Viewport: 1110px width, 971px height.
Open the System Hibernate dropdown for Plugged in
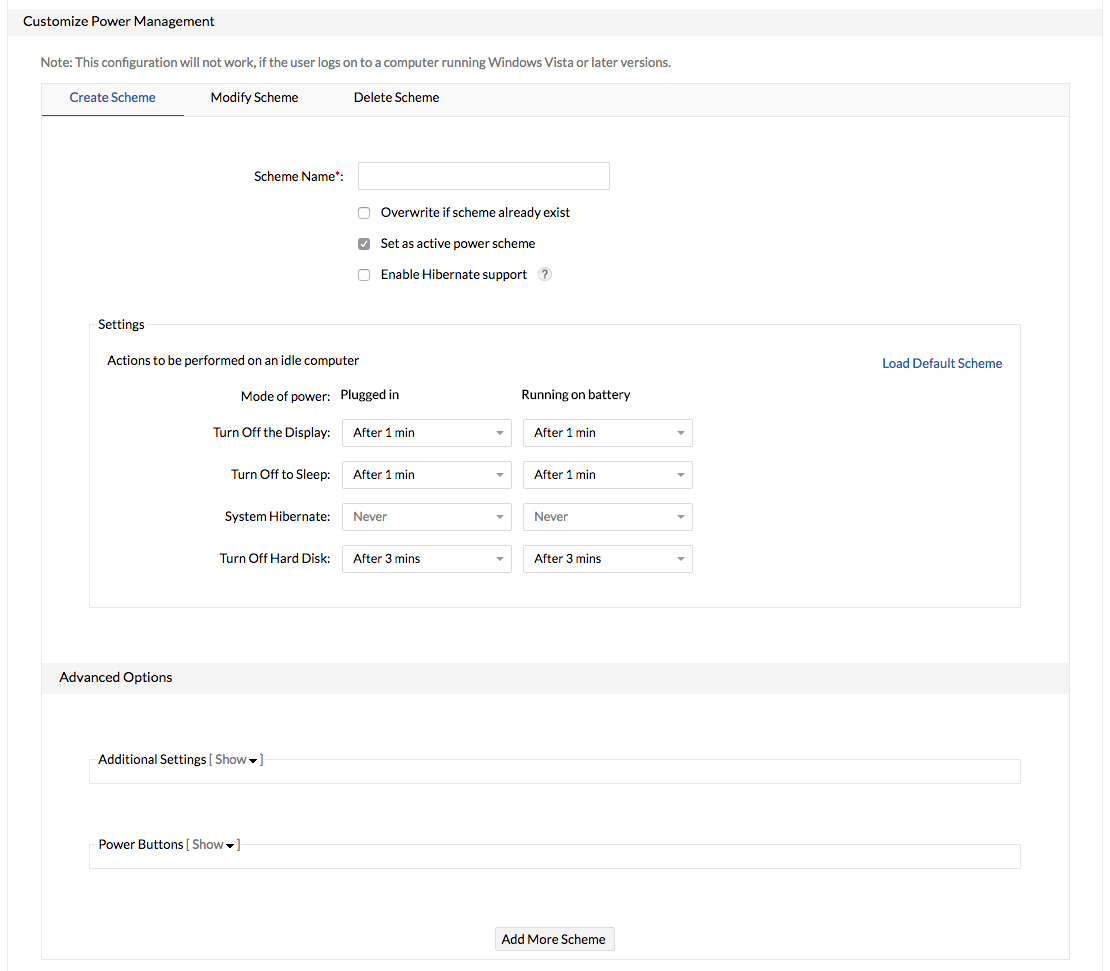427,516
